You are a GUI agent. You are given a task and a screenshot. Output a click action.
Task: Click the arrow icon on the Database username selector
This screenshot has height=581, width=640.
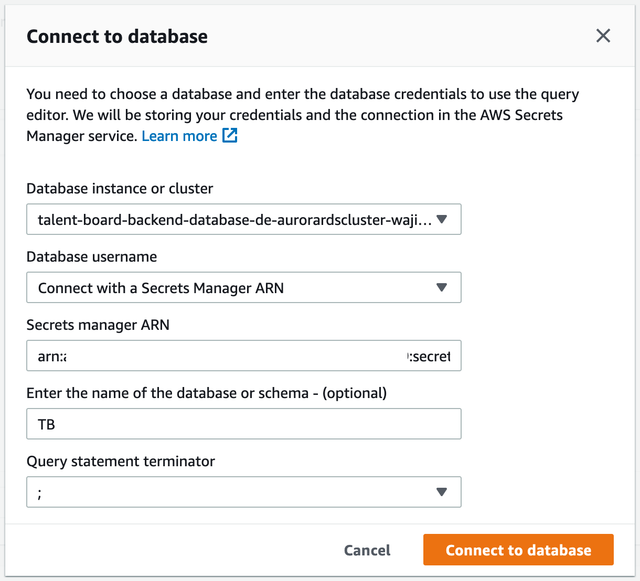pyautogui.click(x=442, y=288)
